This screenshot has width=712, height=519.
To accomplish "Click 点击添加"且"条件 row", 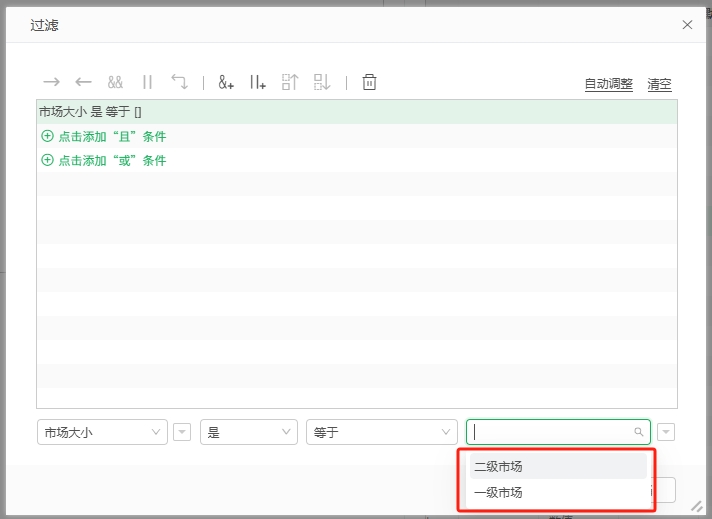I will [x=111, y=136].
